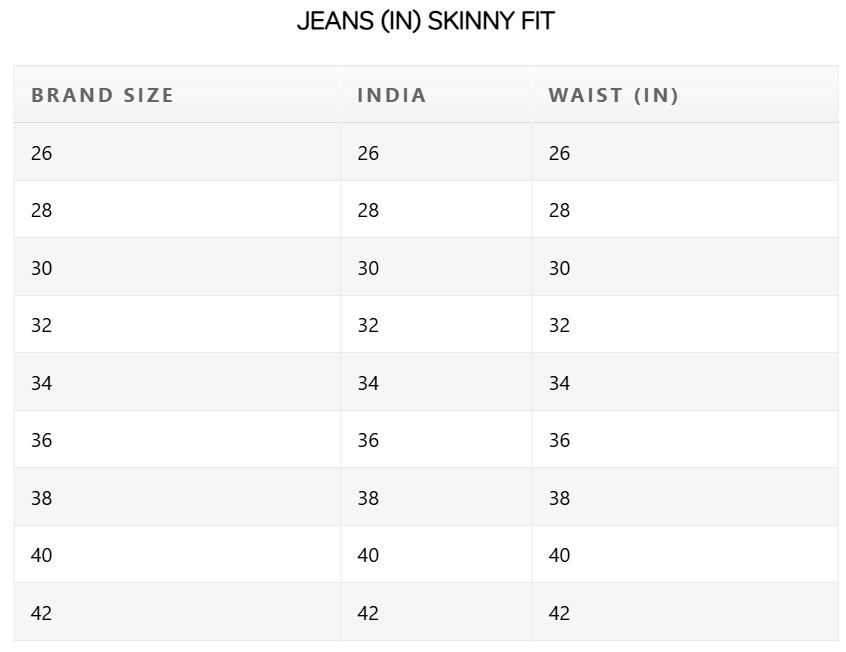
Task: Select brand size 34 cell
Action: 177,382
